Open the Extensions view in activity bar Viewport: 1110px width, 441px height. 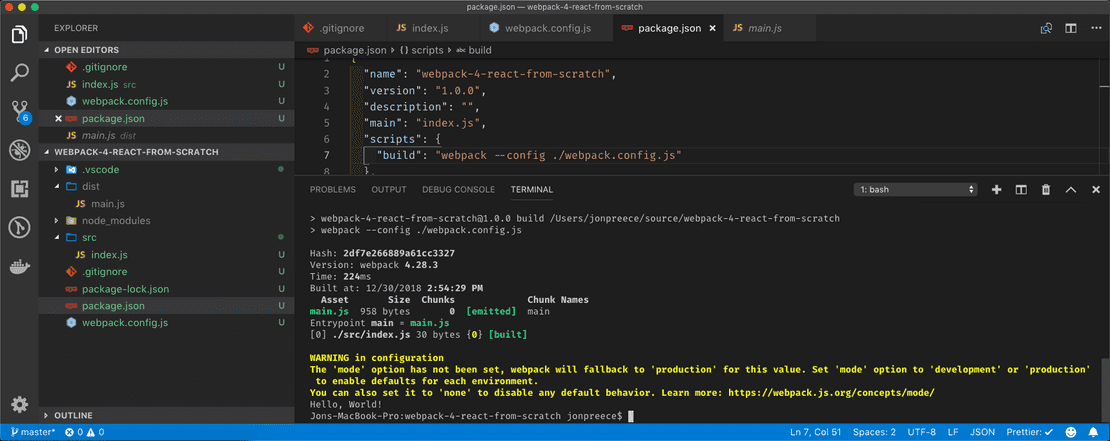[x=19, y=189]
